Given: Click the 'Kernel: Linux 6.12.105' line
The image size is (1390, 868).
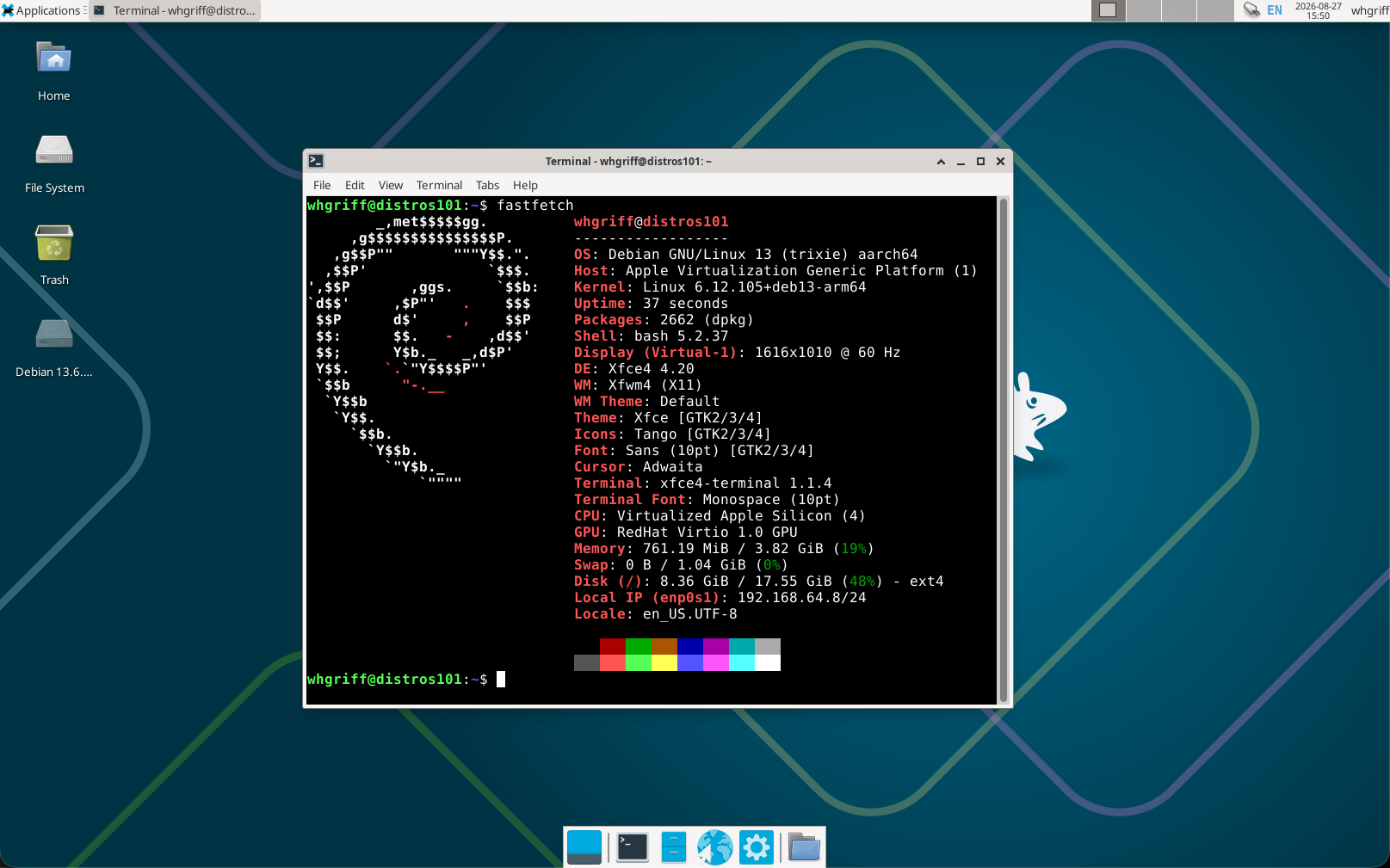Looking at the screenshot, I should (x=720, y=286).
